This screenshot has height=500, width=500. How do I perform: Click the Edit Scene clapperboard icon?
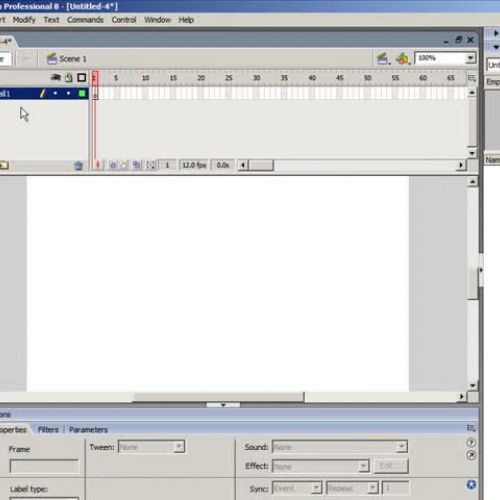[383, 59]
